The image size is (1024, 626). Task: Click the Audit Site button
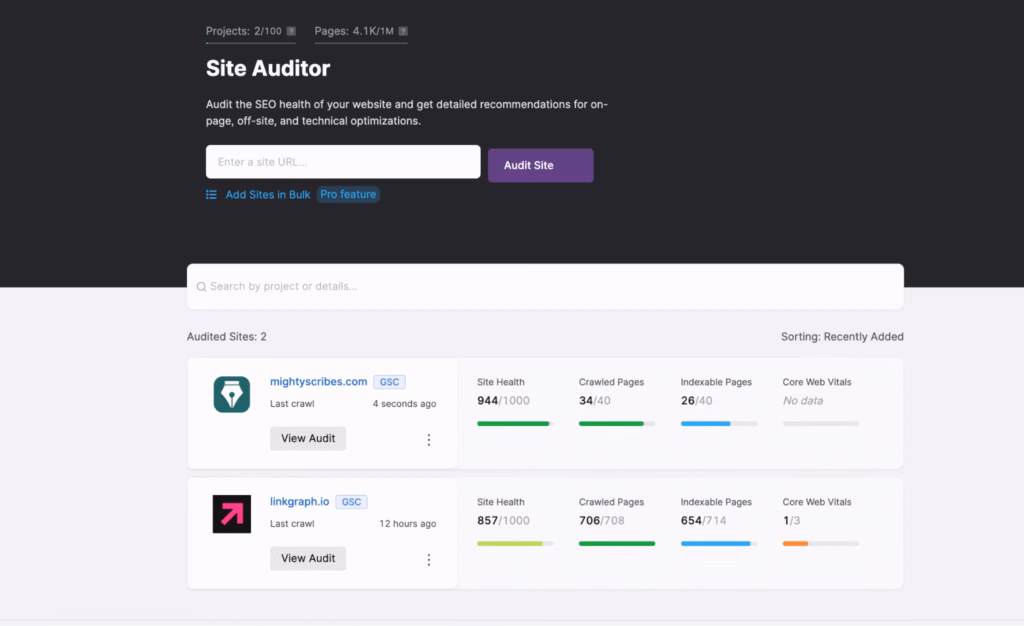click(540, 164)
